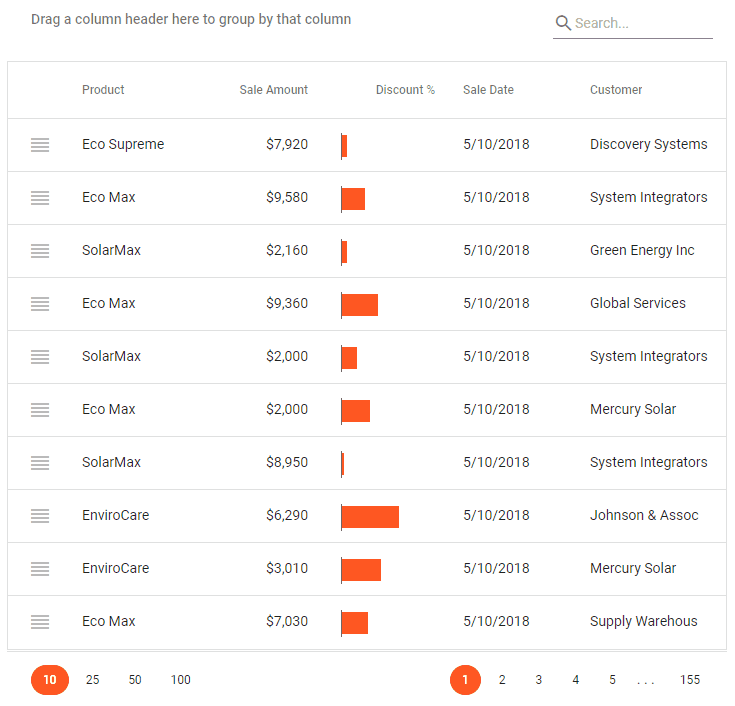Click drag handle for $9,580 Eco Max row
The width and height of the screenshot is (735, 706).
[x=40, y=198]
